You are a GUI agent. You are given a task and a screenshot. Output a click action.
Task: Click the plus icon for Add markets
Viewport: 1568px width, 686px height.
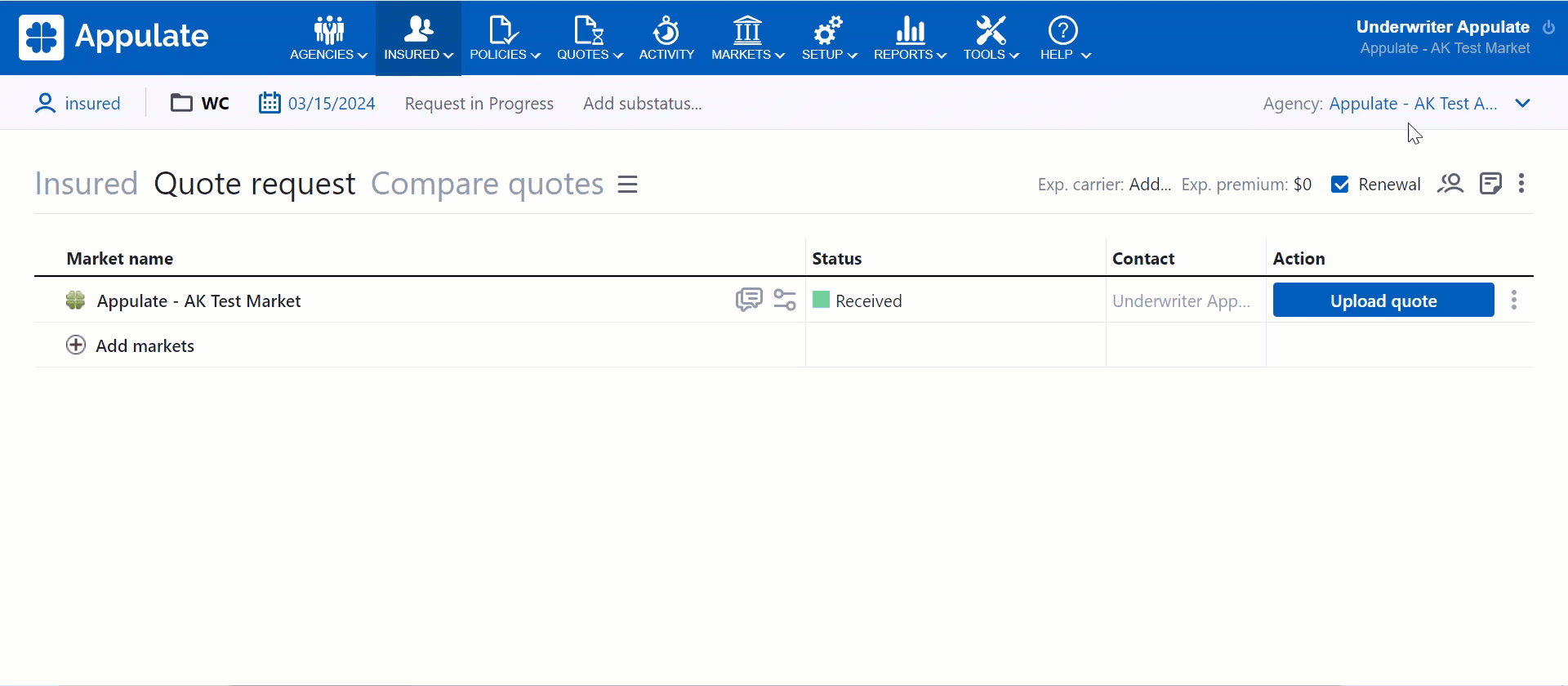click(76, 345)
